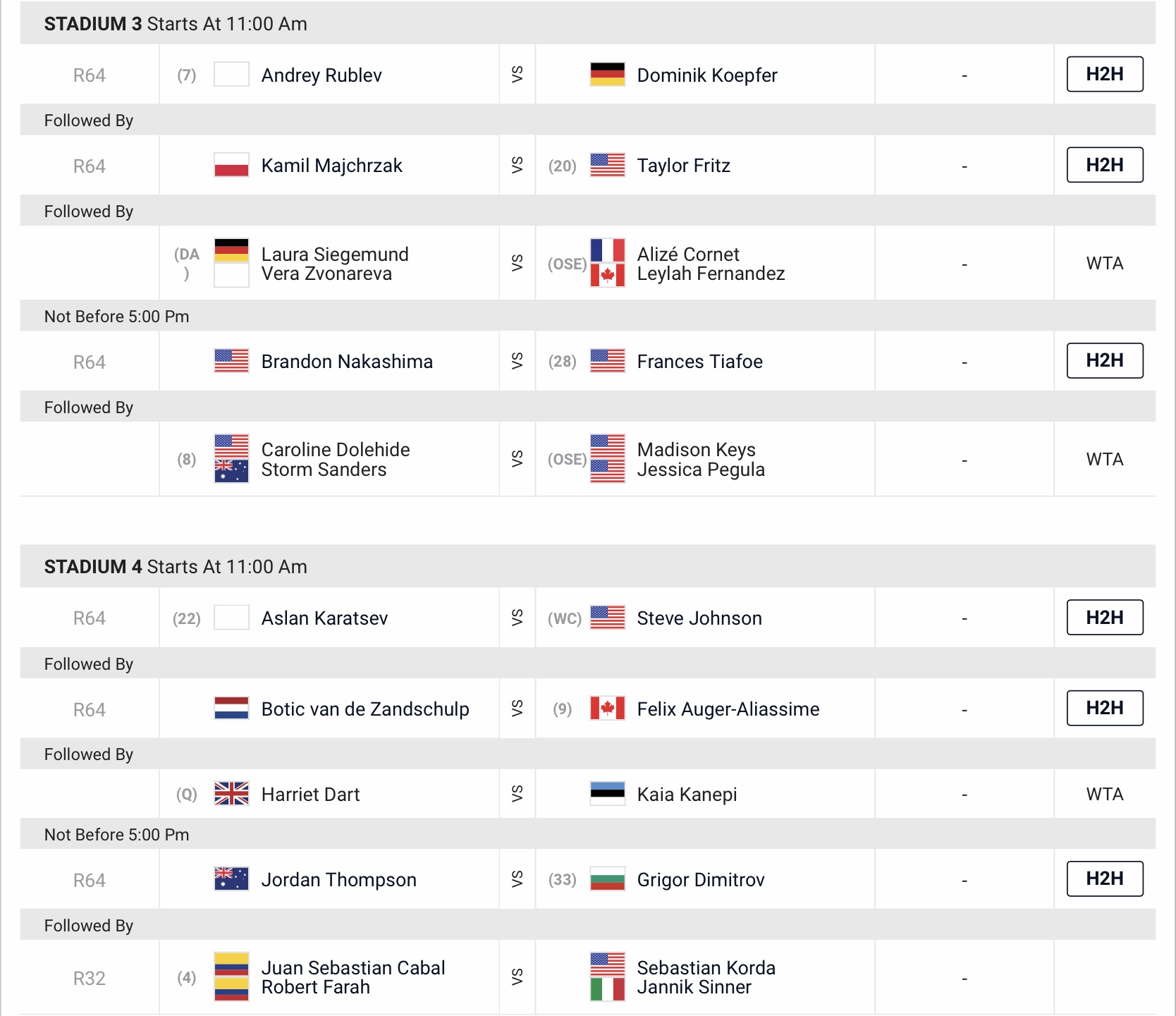The height and width of the screenshot is (1016, 1176).
Task: Open H2H for Majchrzak vs Fritz
Action: [x=1105, y=165]
